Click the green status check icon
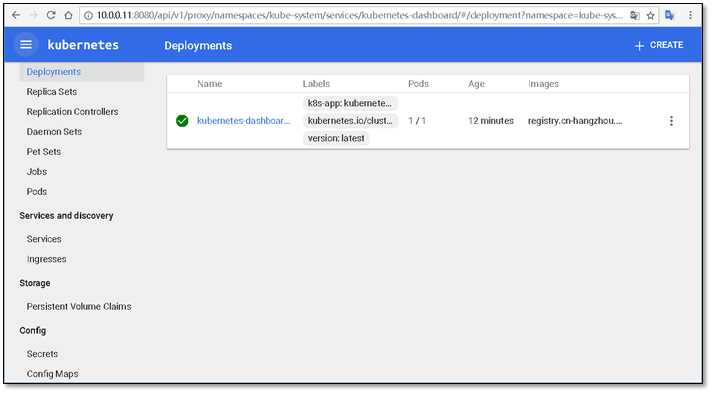712x393 pixels. coord(182,121)
